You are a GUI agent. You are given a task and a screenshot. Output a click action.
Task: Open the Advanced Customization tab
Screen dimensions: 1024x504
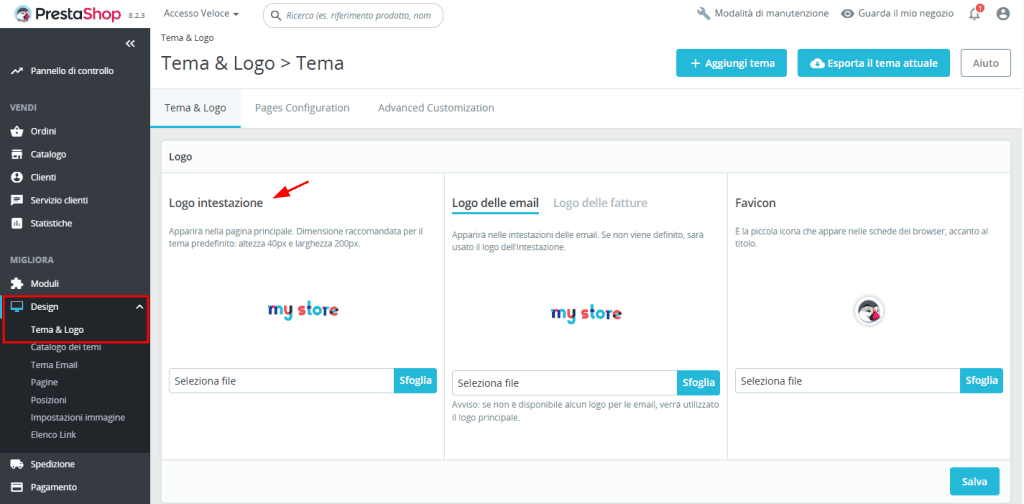(x=436, y=108)
